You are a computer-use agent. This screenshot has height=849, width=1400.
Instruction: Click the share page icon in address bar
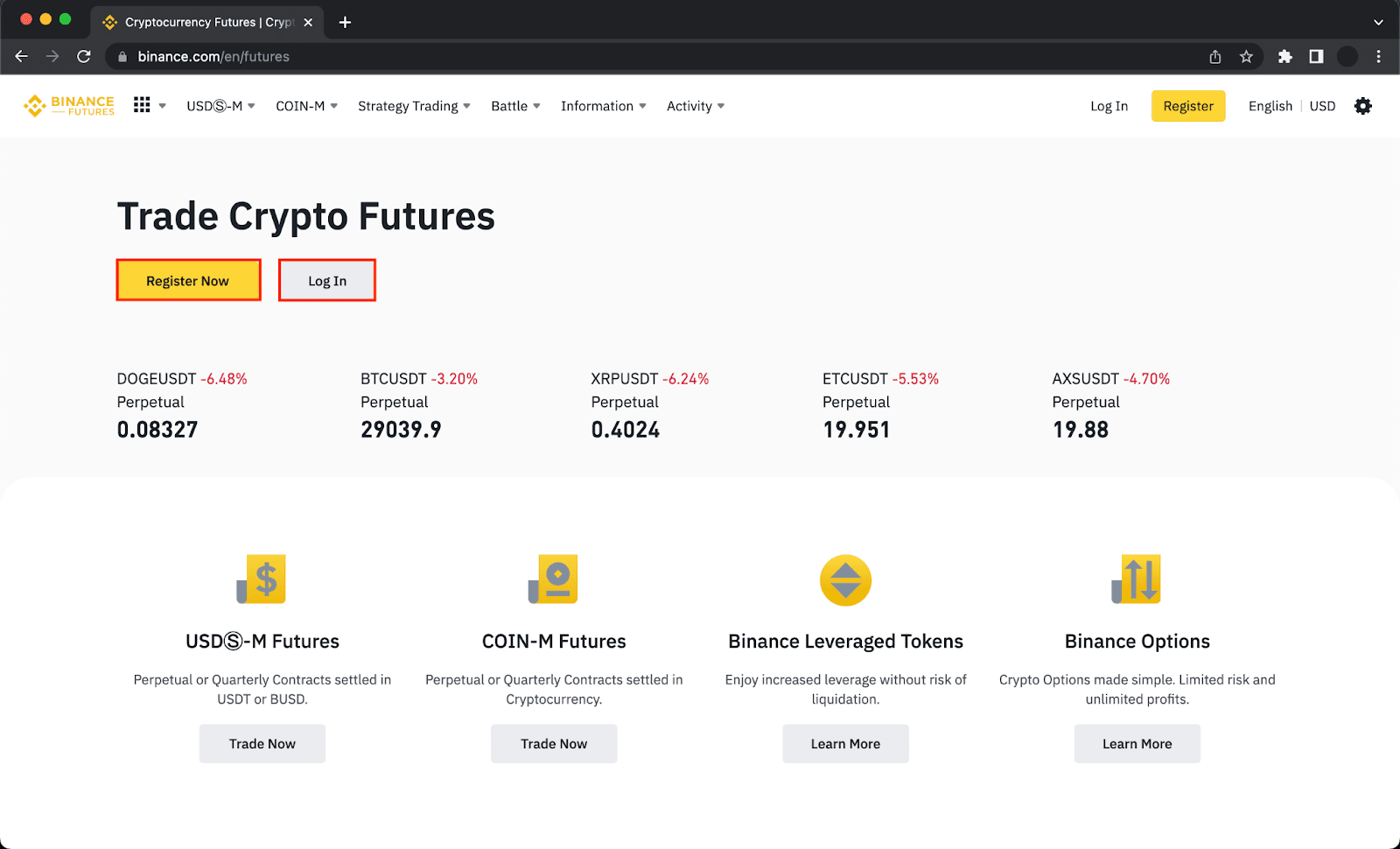pos(1215,57)
